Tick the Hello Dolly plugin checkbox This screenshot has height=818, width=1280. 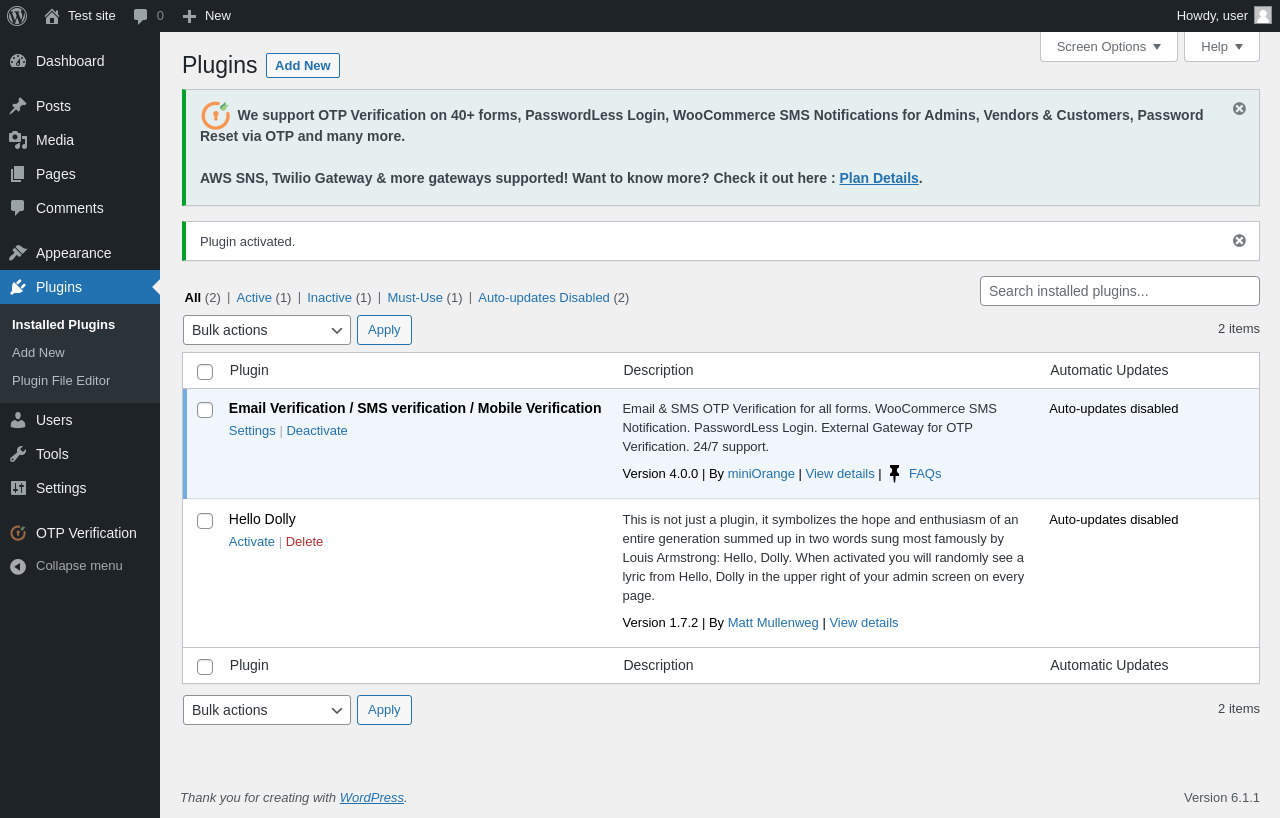(x=205, y=521)
